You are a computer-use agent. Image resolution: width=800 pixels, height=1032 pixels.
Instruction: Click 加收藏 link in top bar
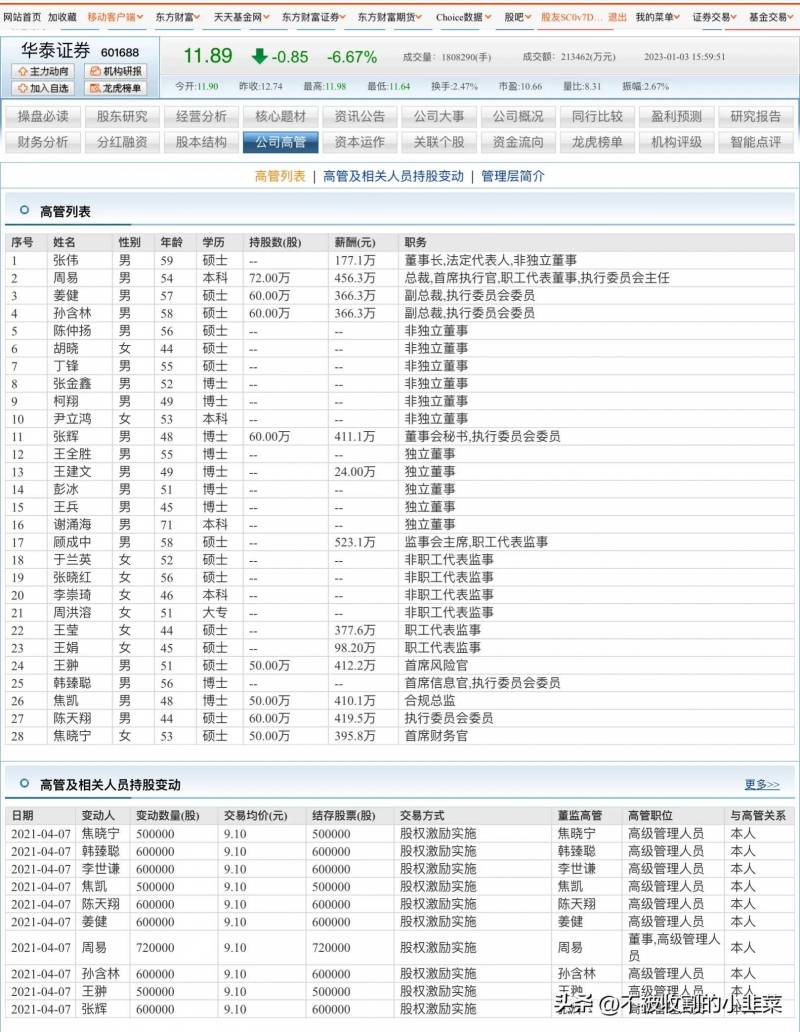62,17
